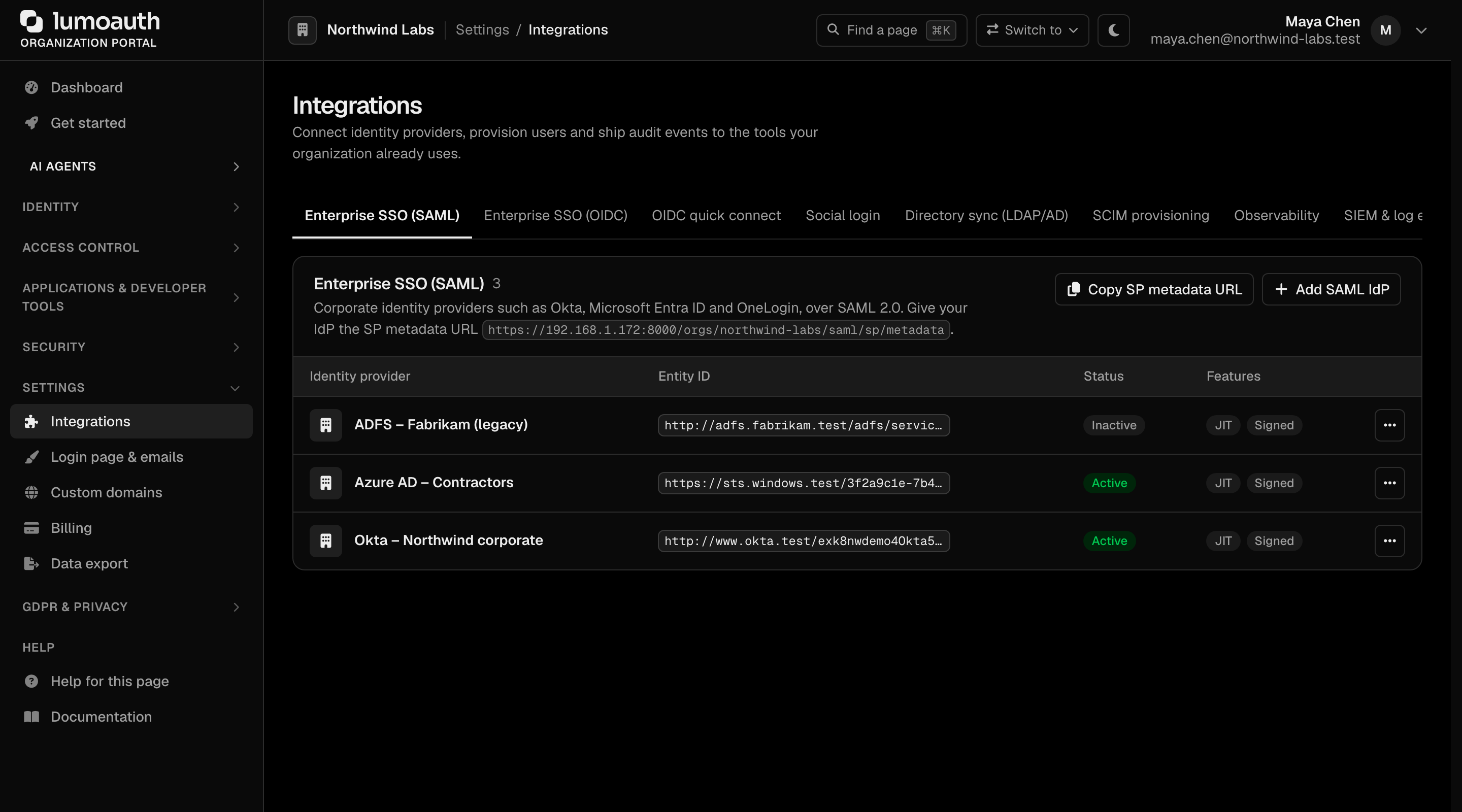The height and width of the screenshot is (812, 1462).
Task: Click the SP metadata URL code text
Action: [716, 330]
